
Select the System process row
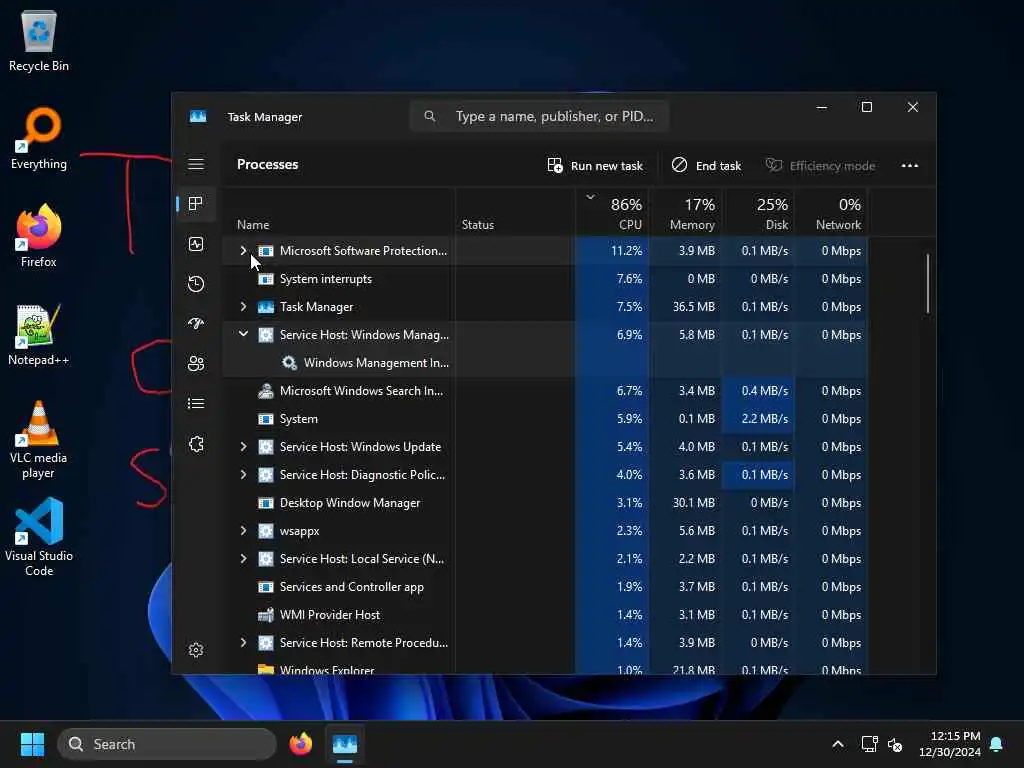coord(545,419)
